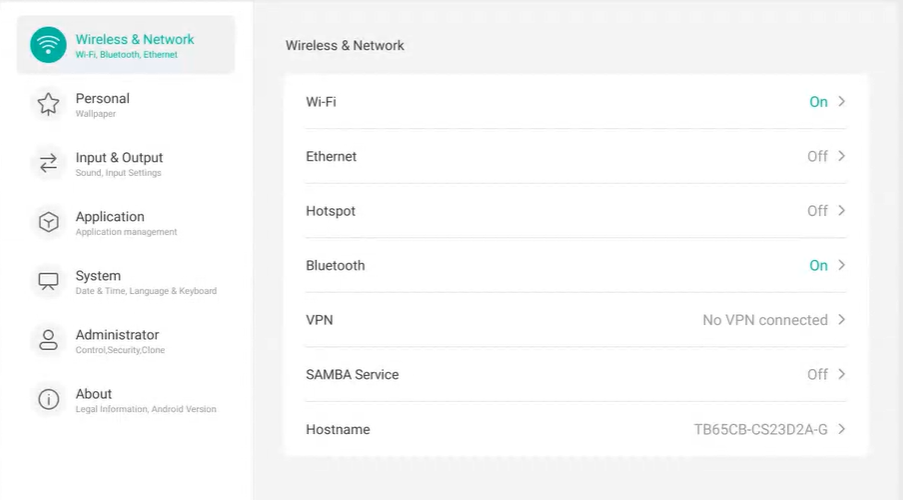Viewport: 903px width, 500px height.
Task: Click the Input & Output arrows icon
Action: coord(48,163)
